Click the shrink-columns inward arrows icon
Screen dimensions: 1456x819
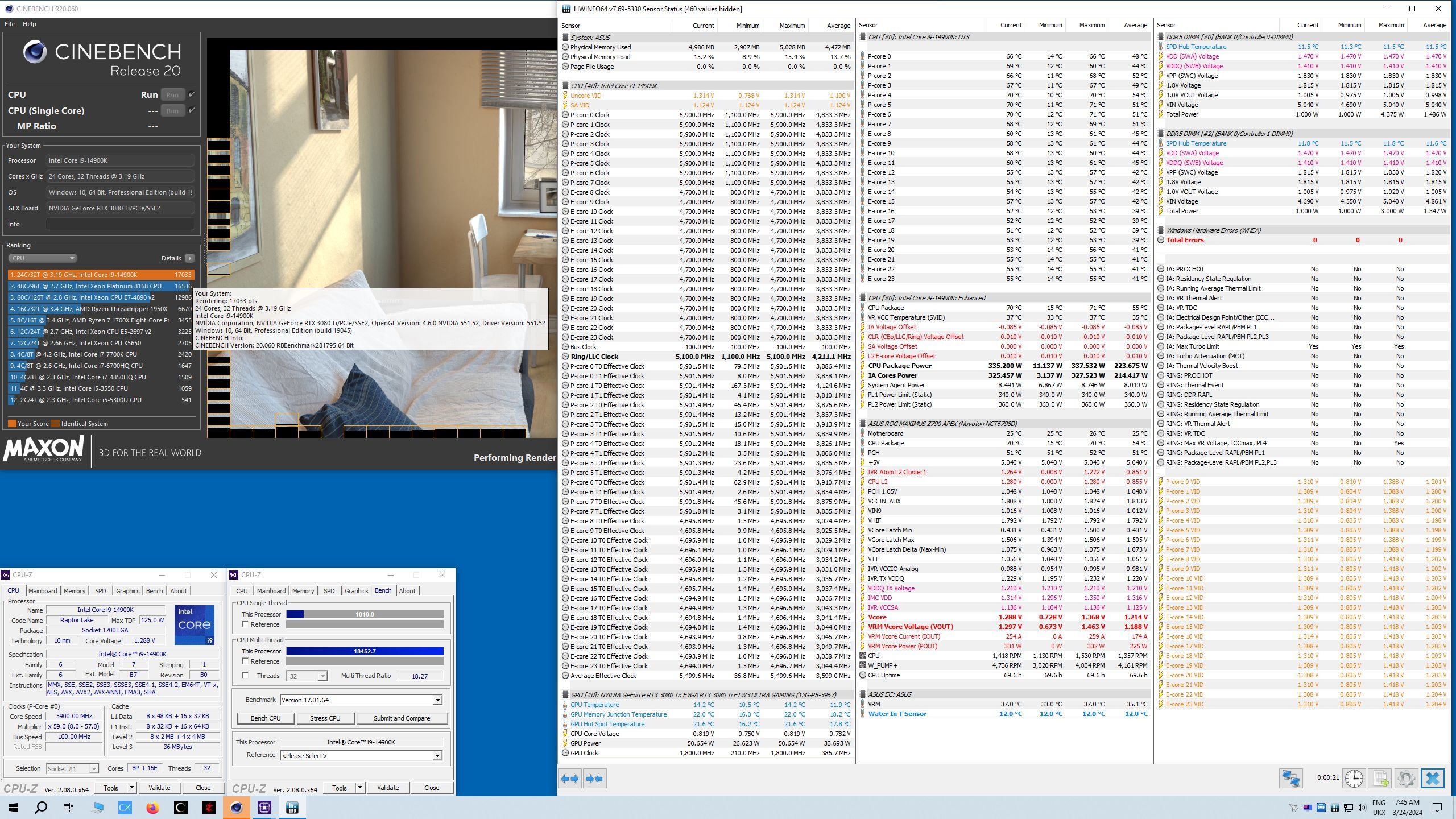coord(594,778)
